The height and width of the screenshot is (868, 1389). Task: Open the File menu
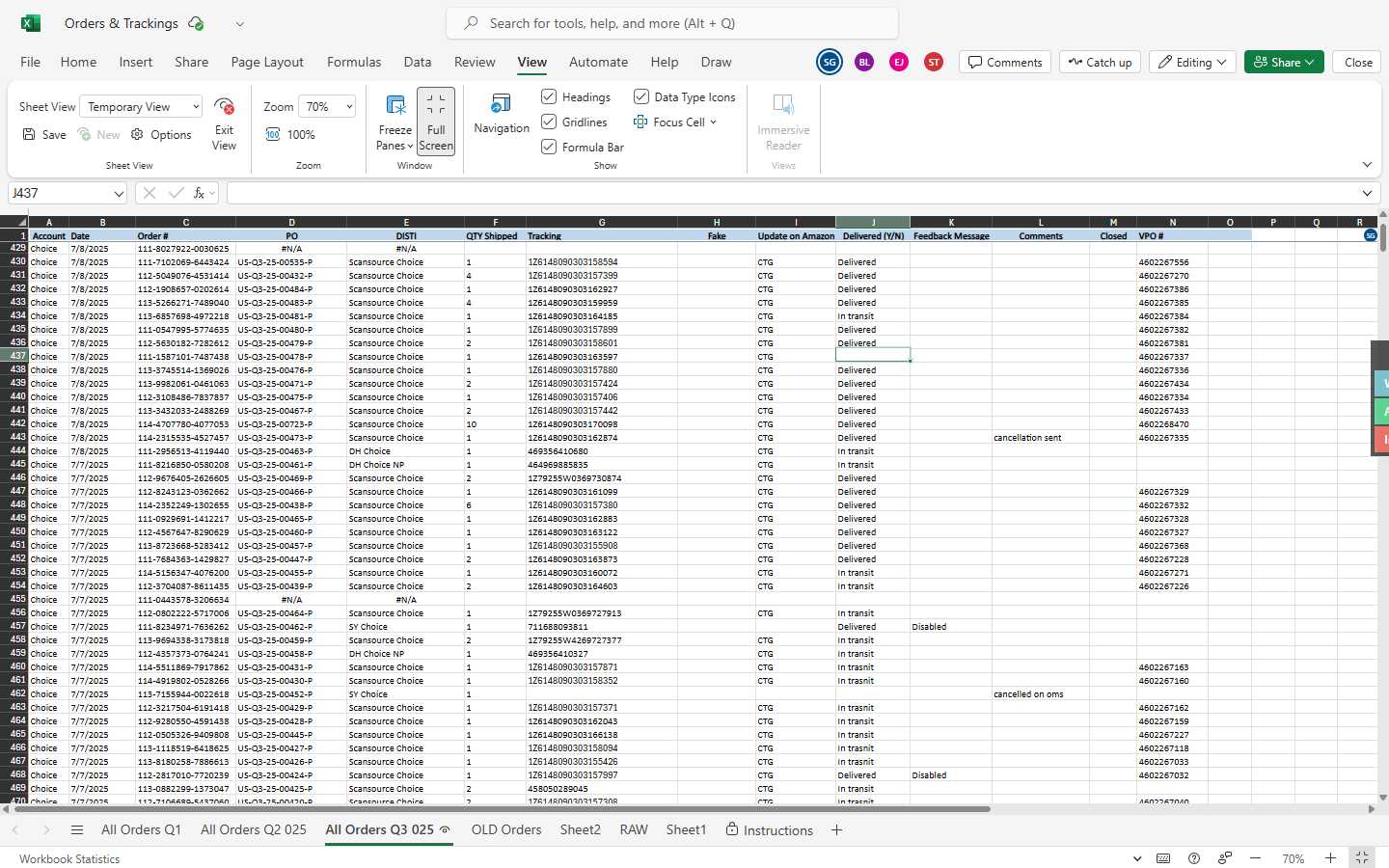(31, 62)
